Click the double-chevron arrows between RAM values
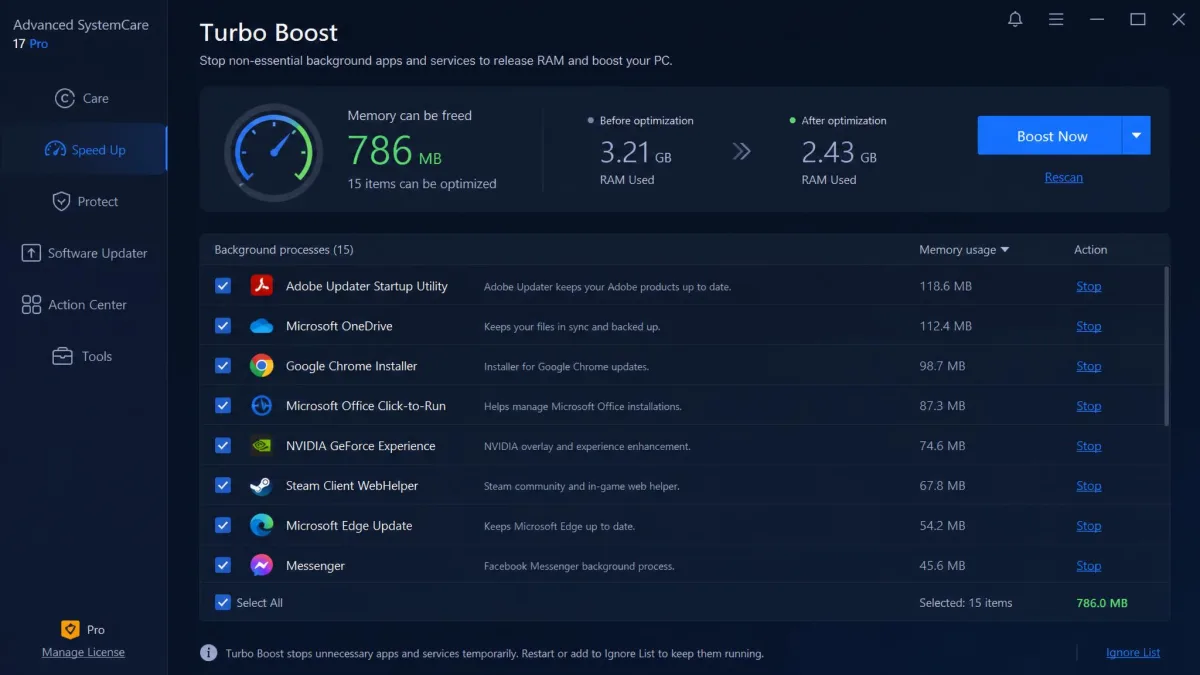This screenshot has width=1200, height=675. coord(741,151)
